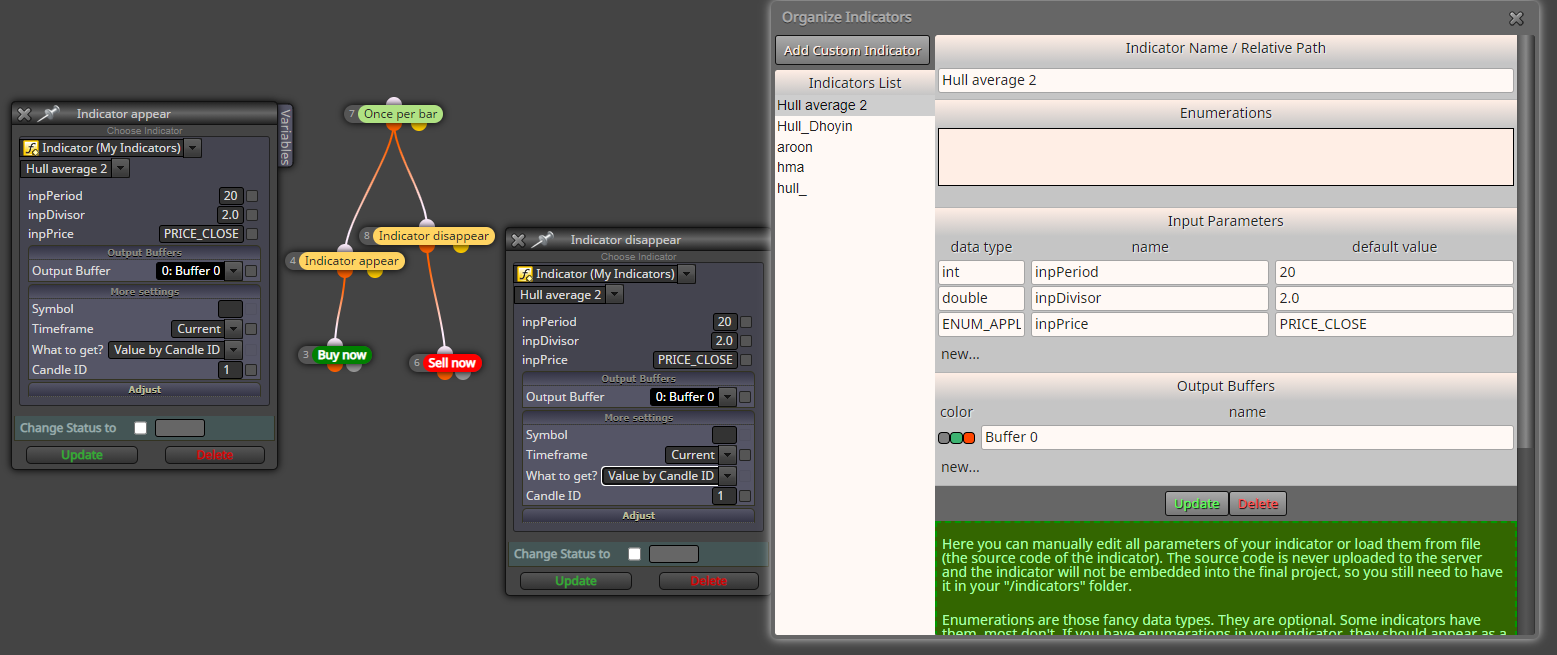Click Update in Indicator appear panel

(x=82, y=455)
